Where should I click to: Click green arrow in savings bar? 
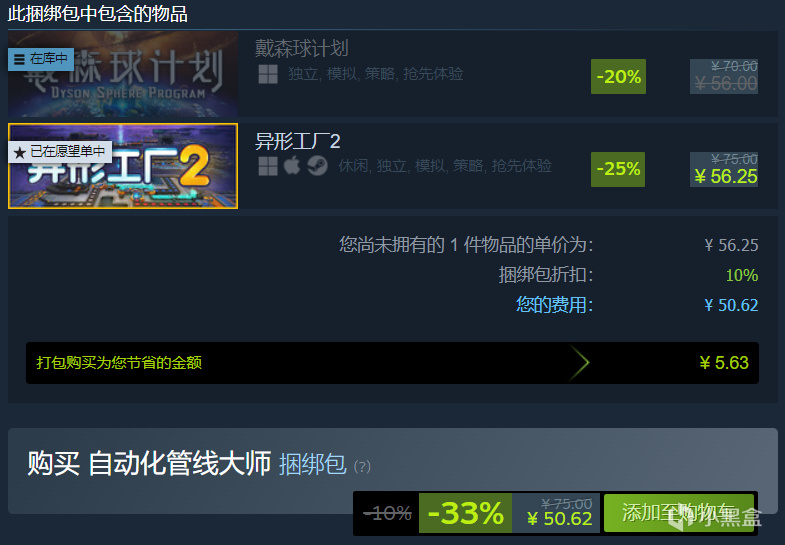(579, 363)
